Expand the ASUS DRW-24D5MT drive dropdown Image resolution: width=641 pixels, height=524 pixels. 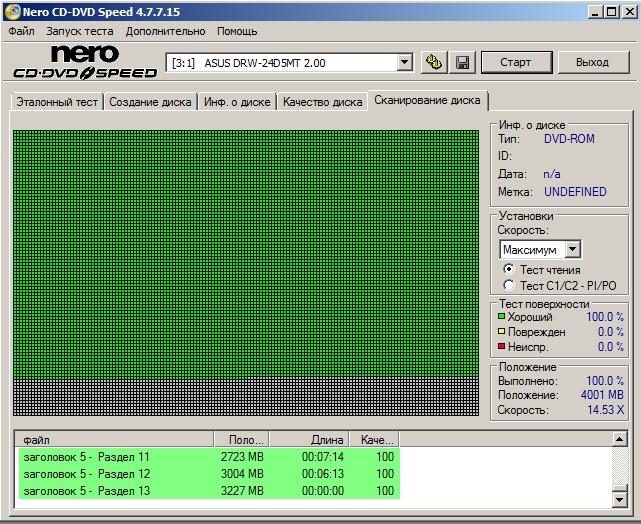click(x=404, y=63)
